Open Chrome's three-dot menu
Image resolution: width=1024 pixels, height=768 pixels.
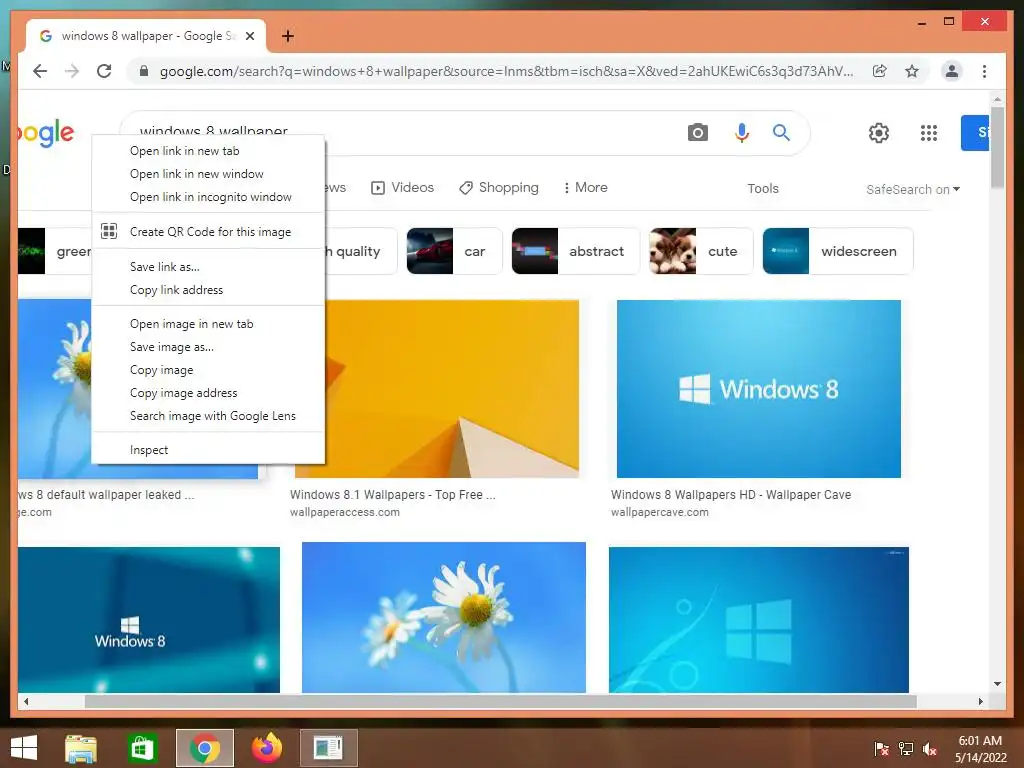pos(984,71)
